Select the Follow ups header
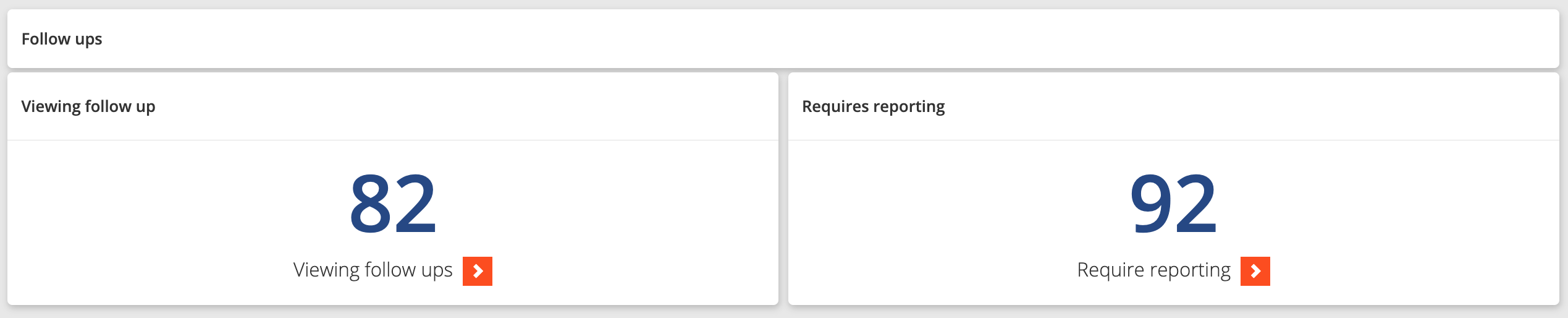Viewport: 1568px width, 318px height. pos(62,39)
